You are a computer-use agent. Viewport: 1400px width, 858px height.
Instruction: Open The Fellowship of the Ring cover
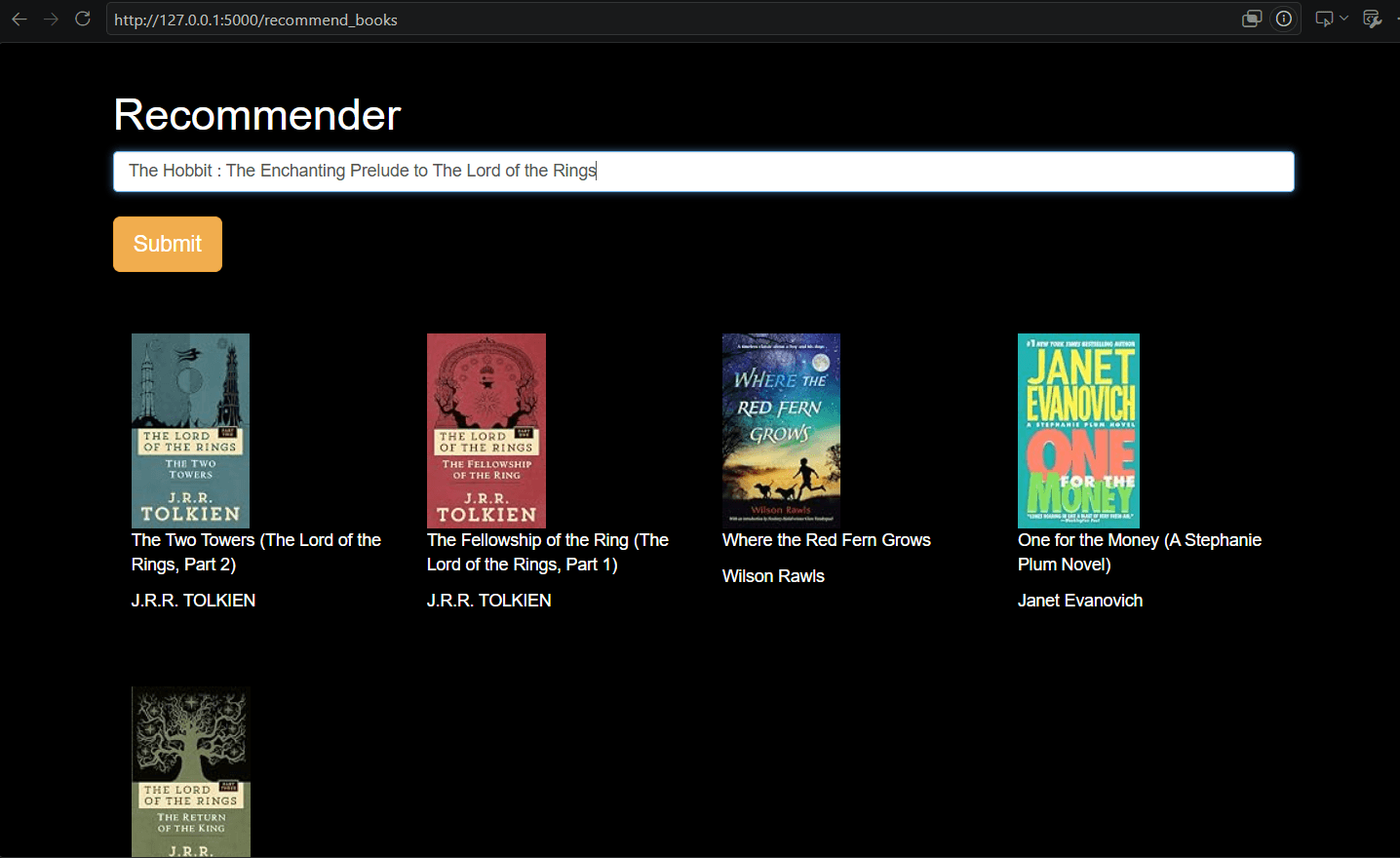(486, 431)
